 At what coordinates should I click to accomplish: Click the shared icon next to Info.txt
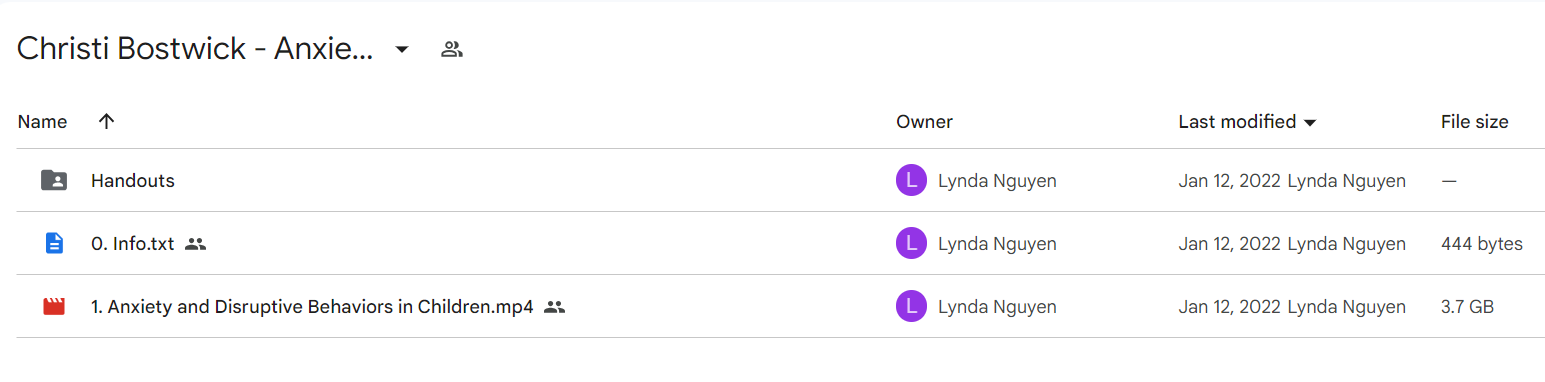(x=196, y=243)
